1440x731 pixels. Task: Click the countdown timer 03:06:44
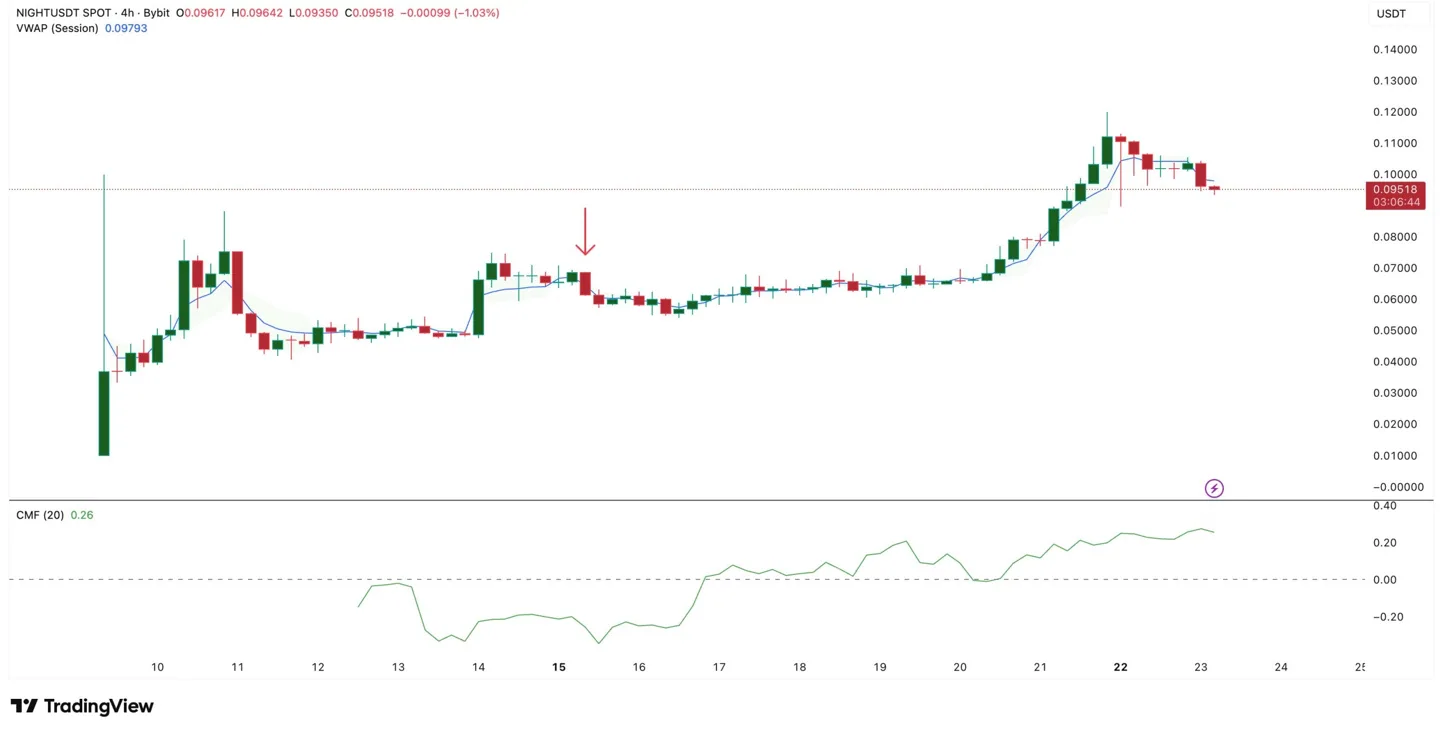[1394, 202]
